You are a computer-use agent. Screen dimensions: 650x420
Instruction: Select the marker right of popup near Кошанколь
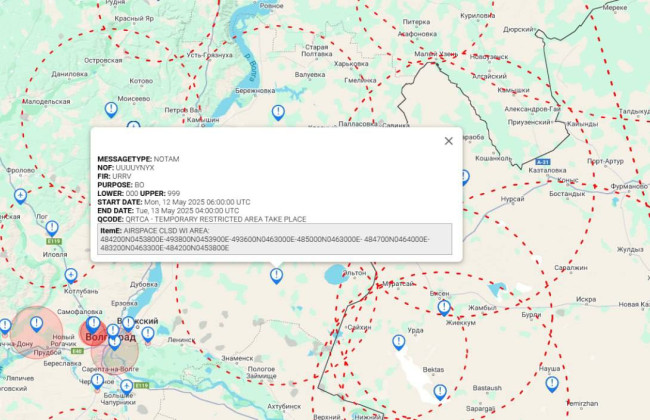(464, 176)
